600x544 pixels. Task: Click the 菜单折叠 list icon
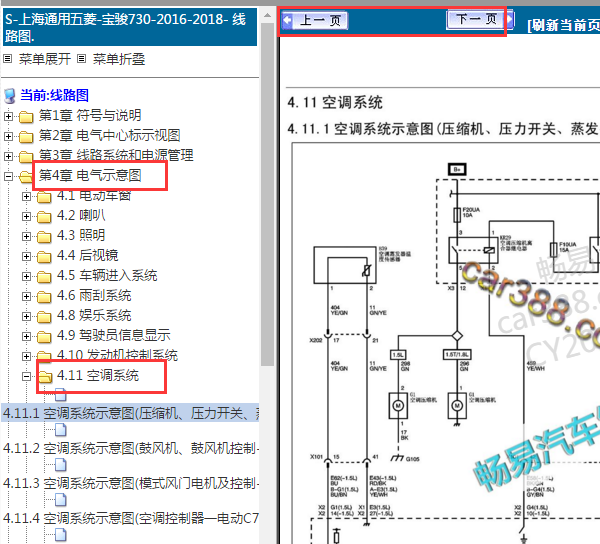(x=82, y=59)
